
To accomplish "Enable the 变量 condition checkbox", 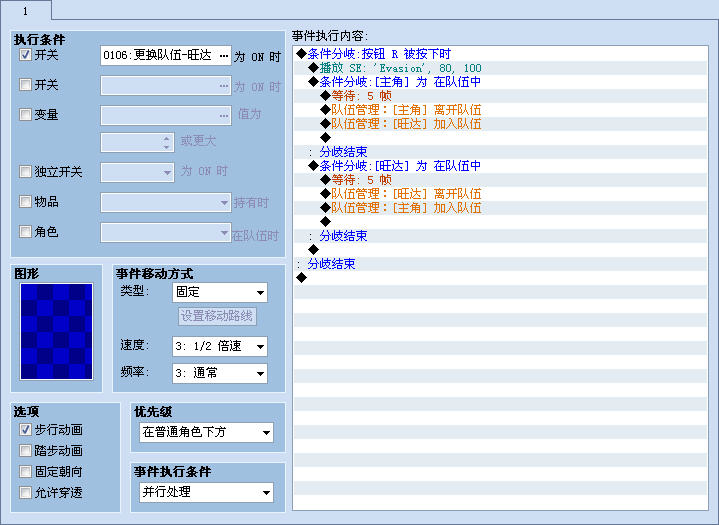I will (x=25, y=114).
